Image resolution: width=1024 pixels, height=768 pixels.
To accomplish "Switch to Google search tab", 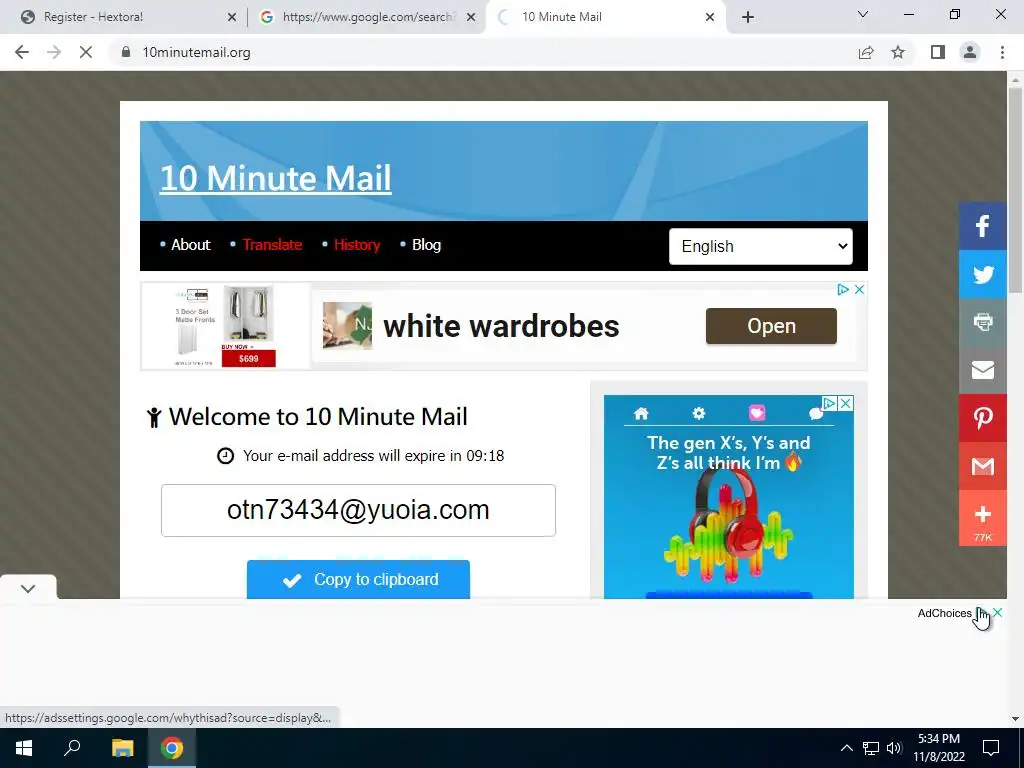I will tap(368, 17).
